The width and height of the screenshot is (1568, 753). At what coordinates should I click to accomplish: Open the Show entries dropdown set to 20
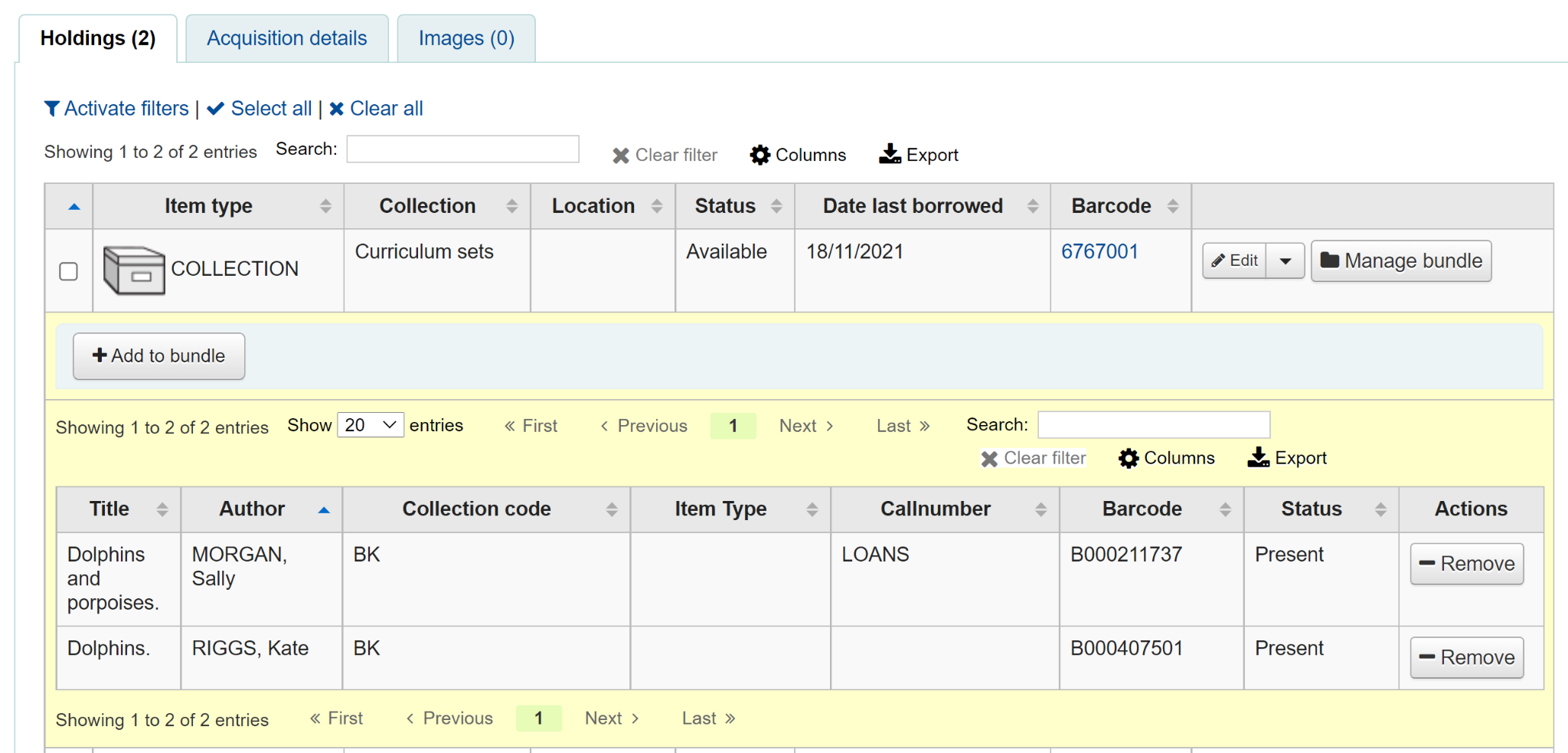coord(371,424)
